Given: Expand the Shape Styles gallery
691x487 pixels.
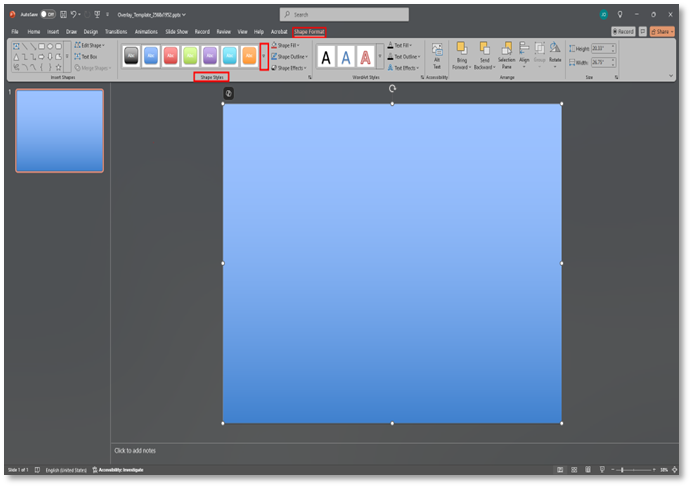Looking at the screenshot, I should click(x=264, y=57).
